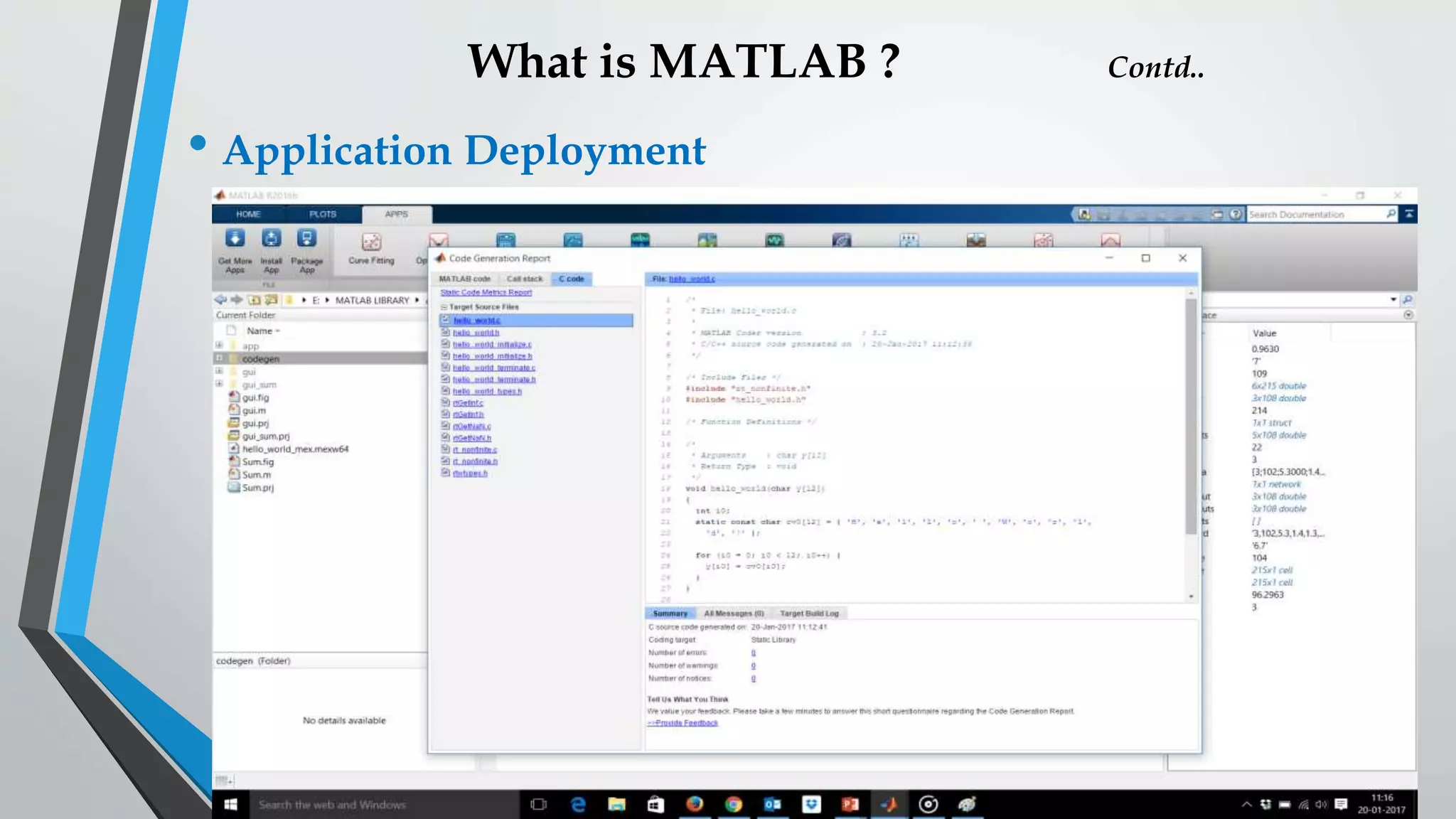Click the browse for folder icon

click(x=271, y=300)
